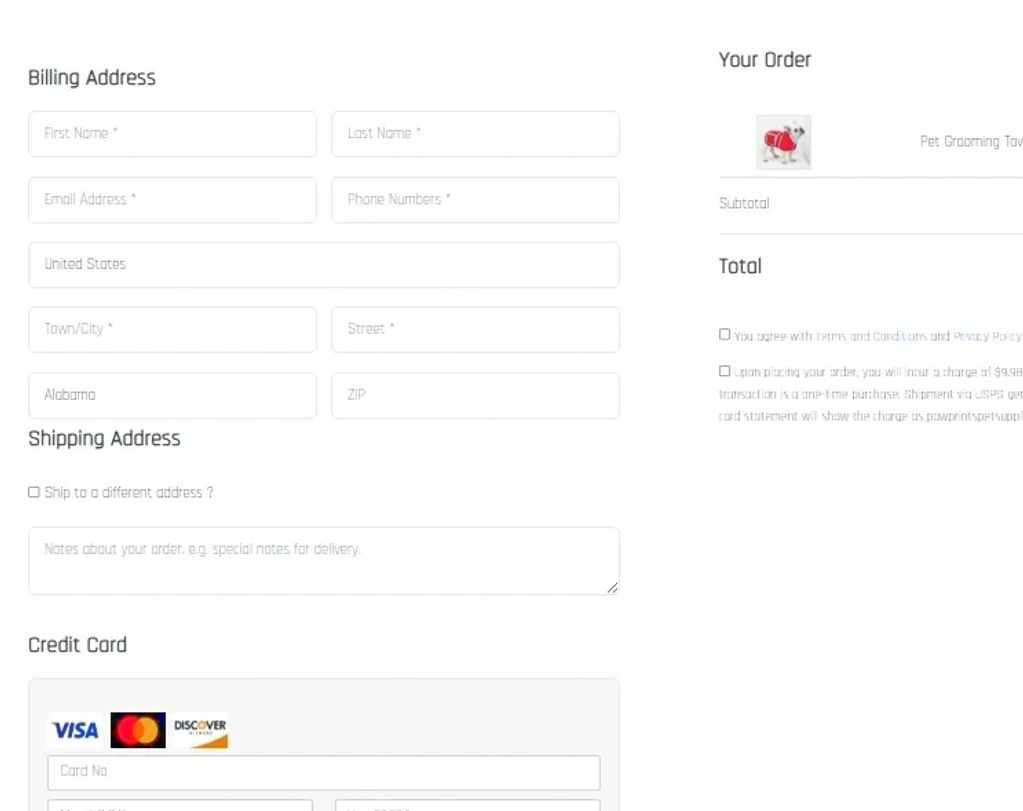
Task: Focus the First Name field
Action: tap(172, 134)
